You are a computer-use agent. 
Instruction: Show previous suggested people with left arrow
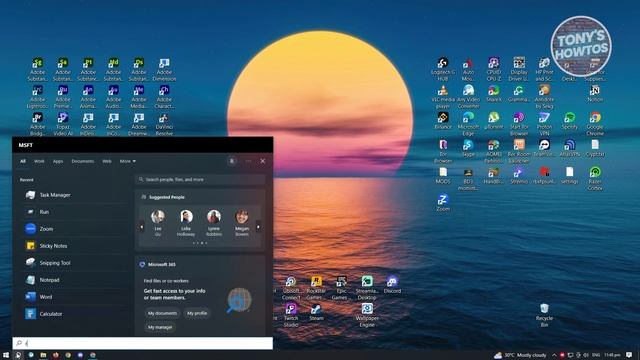click(142, 227)
